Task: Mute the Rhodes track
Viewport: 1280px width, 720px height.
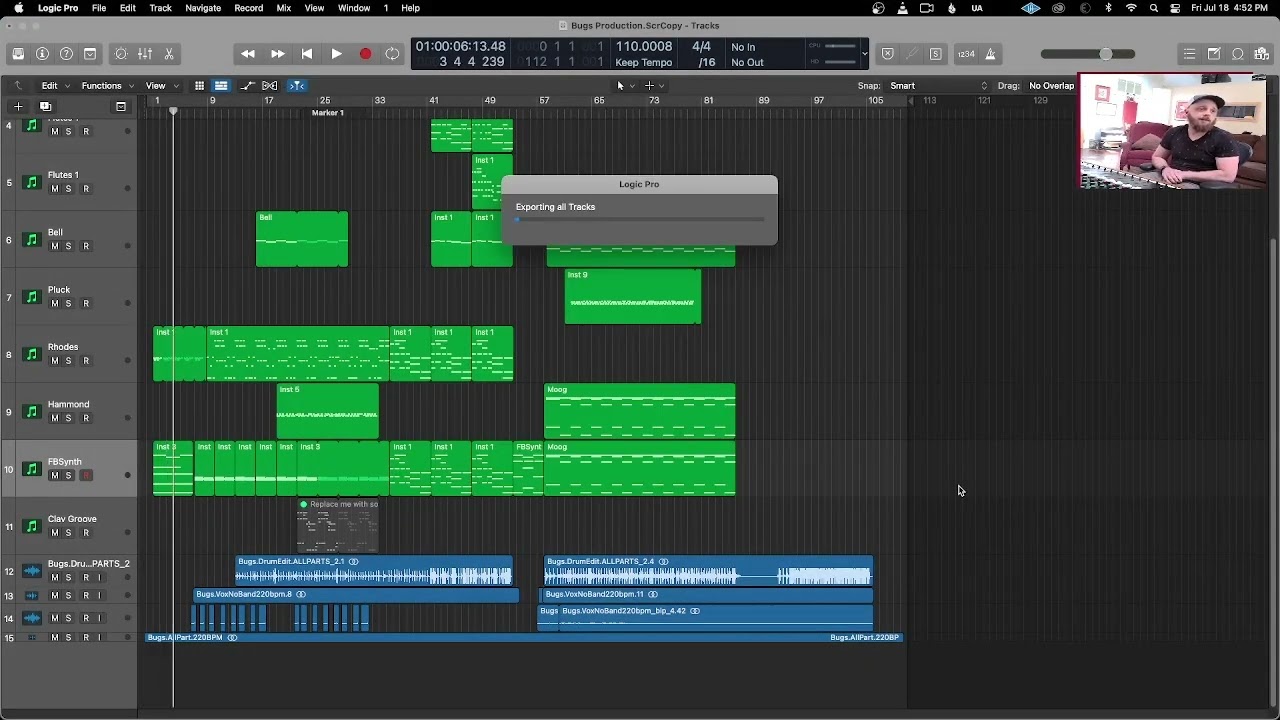Action: tap(55, 361)
